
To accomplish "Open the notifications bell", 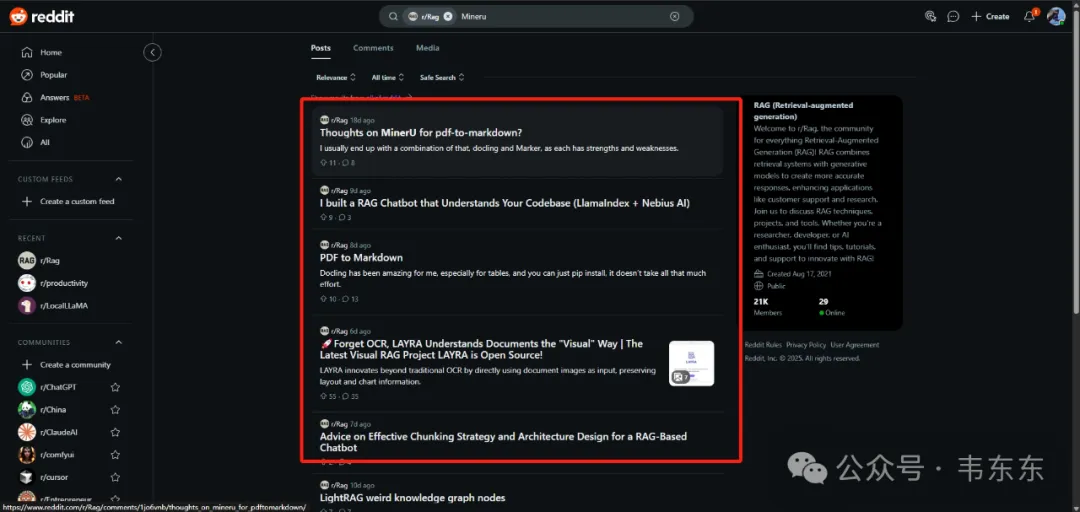I will tap(1029, 17).
